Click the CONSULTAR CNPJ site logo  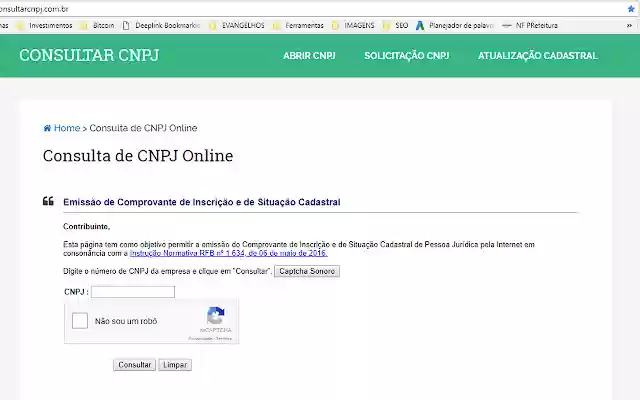(89, 55)
